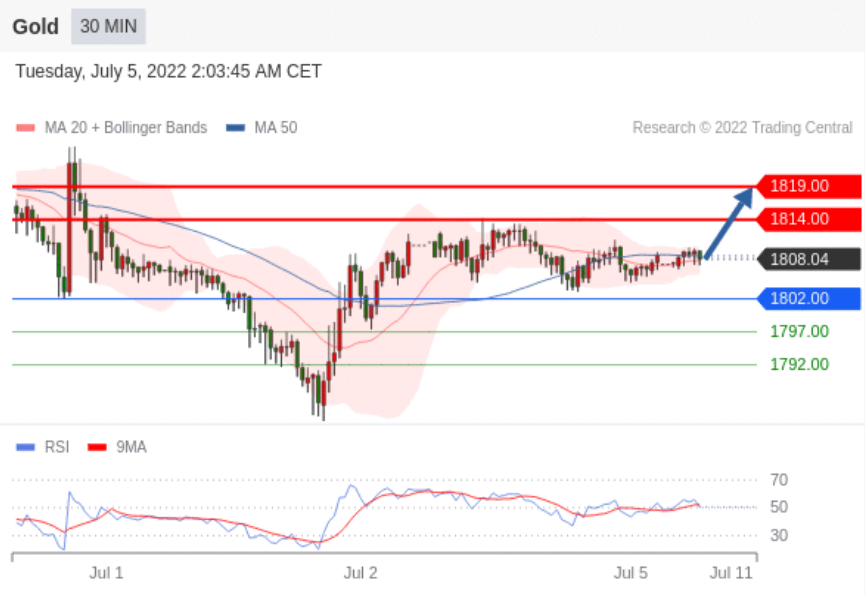
Task: Click the RSI blue legend swatch
Action: coord(25,447)
